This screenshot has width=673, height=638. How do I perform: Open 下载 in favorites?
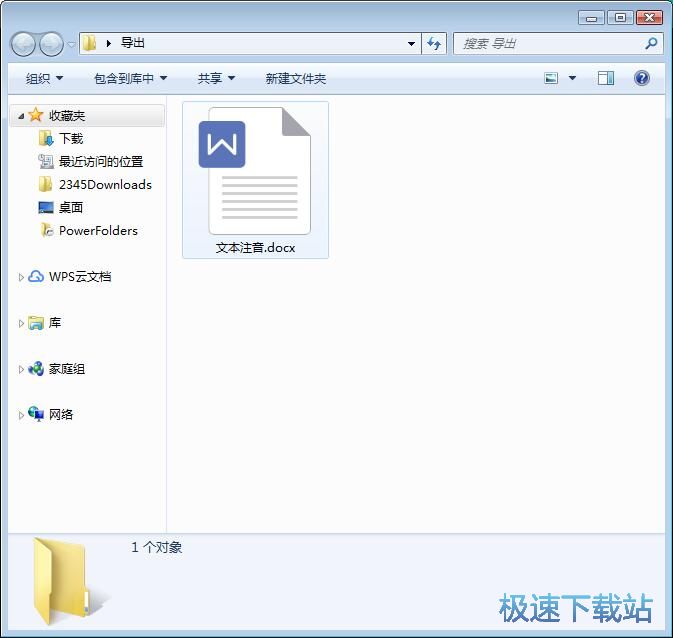pos(71,139)
